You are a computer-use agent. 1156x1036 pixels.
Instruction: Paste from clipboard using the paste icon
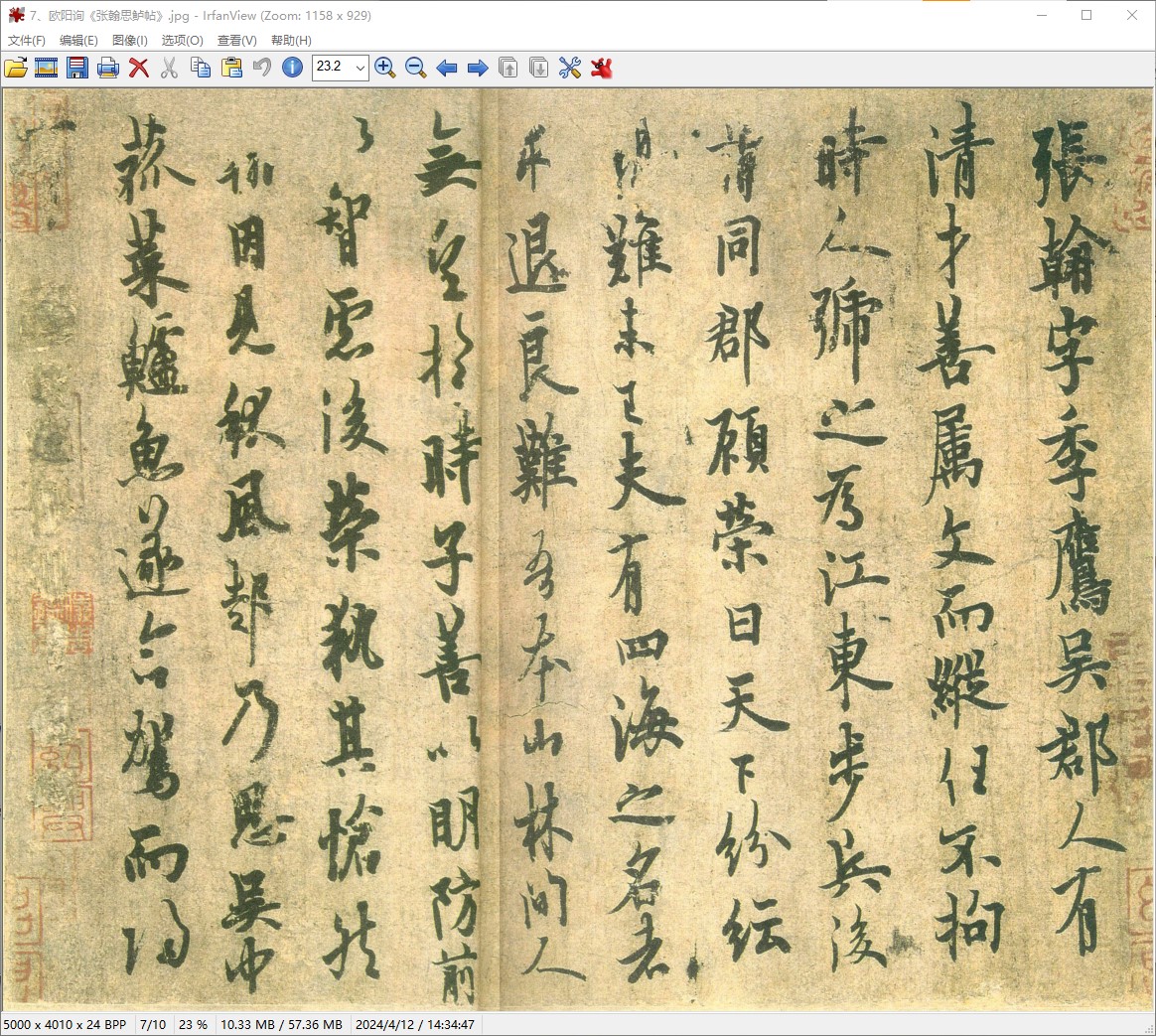click(231, 68)
